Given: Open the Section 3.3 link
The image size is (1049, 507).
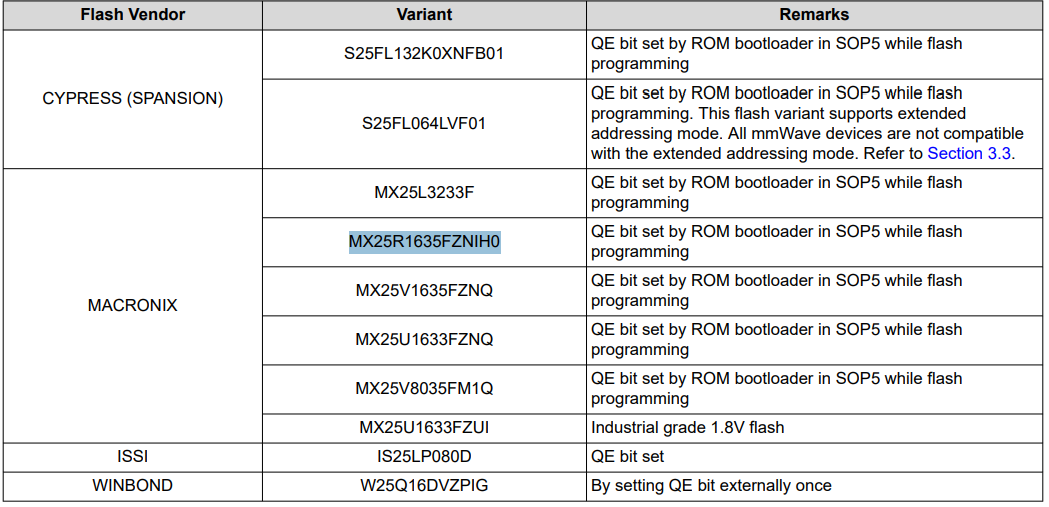Looking at the screenshot, I should point(969,153).
